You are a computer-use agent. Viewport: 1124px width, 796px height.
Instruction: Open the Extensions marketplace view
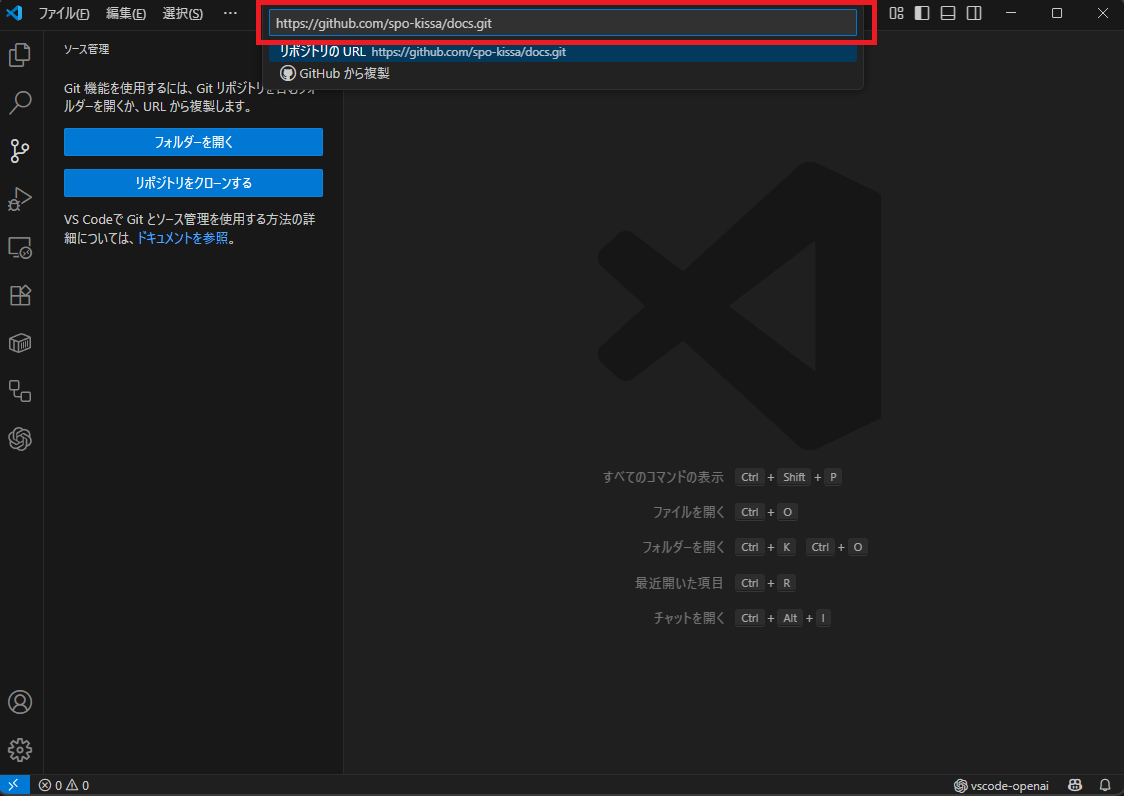20,295
